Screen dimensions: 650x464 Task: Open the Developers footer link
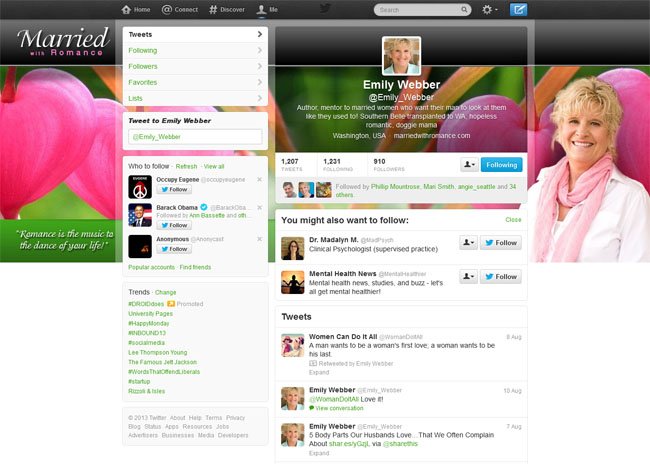(233, 435)
